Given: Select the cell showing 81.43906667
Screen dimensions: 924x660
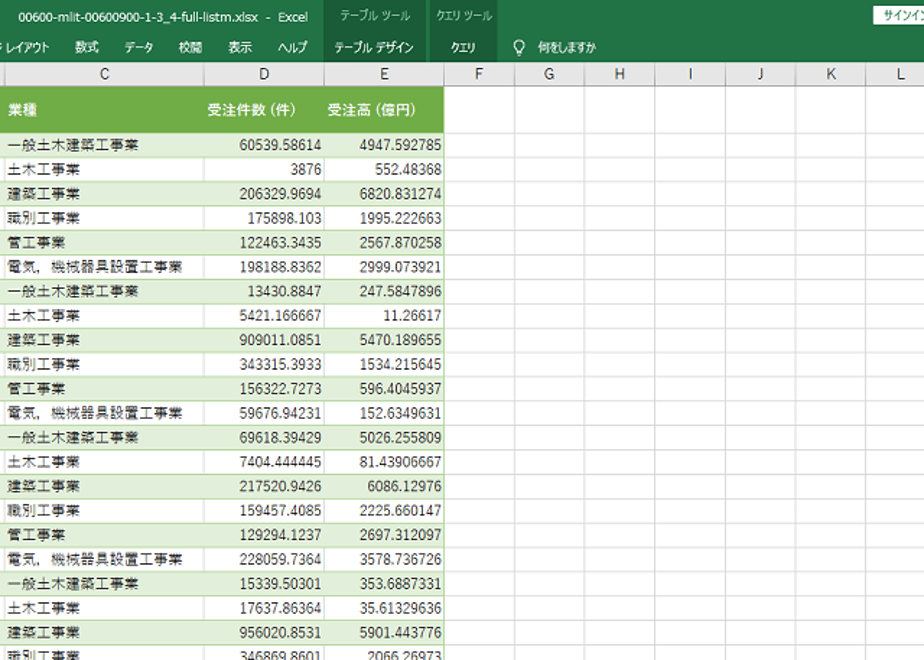Looking at the screenshot, I should pyautogui.click(x=384, y=462).
